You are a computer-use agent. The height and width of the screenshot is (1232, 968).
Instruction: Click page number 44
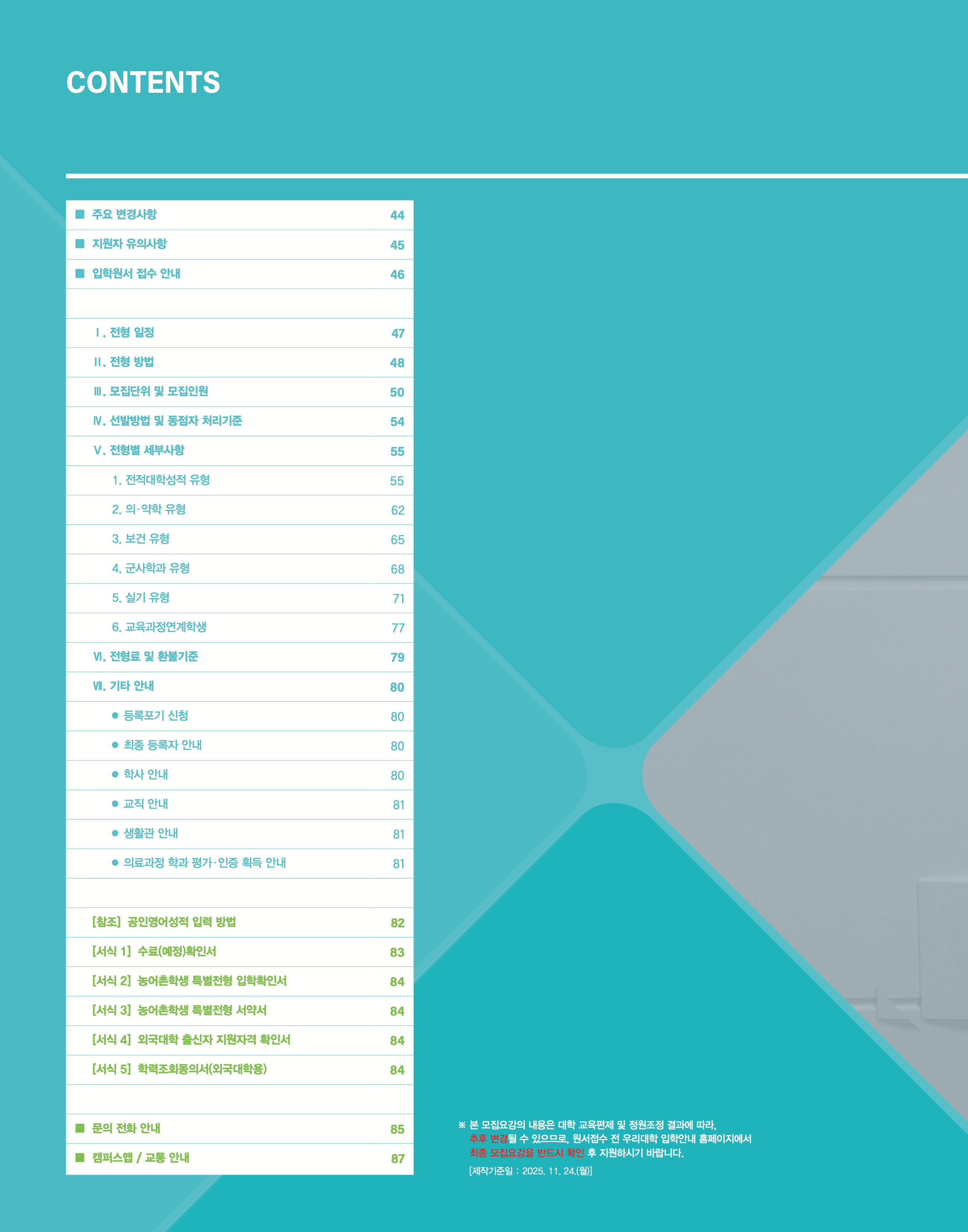[x=397, y=215]
